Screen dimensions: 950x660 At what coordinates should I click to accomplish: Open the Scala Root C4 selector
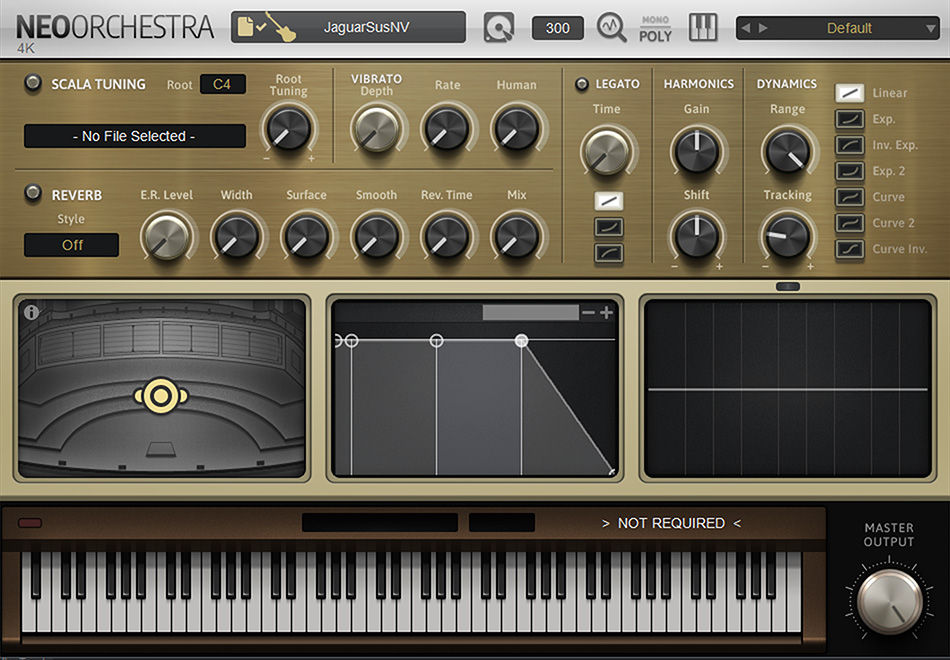pos(222,84)
